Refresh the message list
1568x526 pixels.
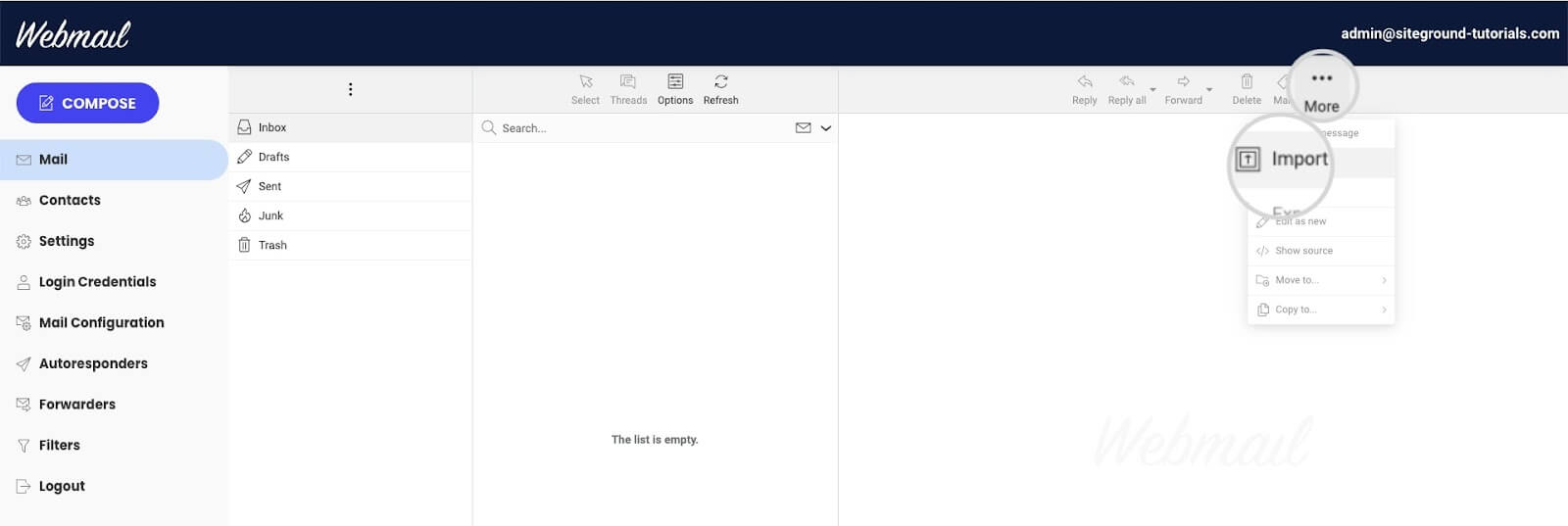[720, 89]
